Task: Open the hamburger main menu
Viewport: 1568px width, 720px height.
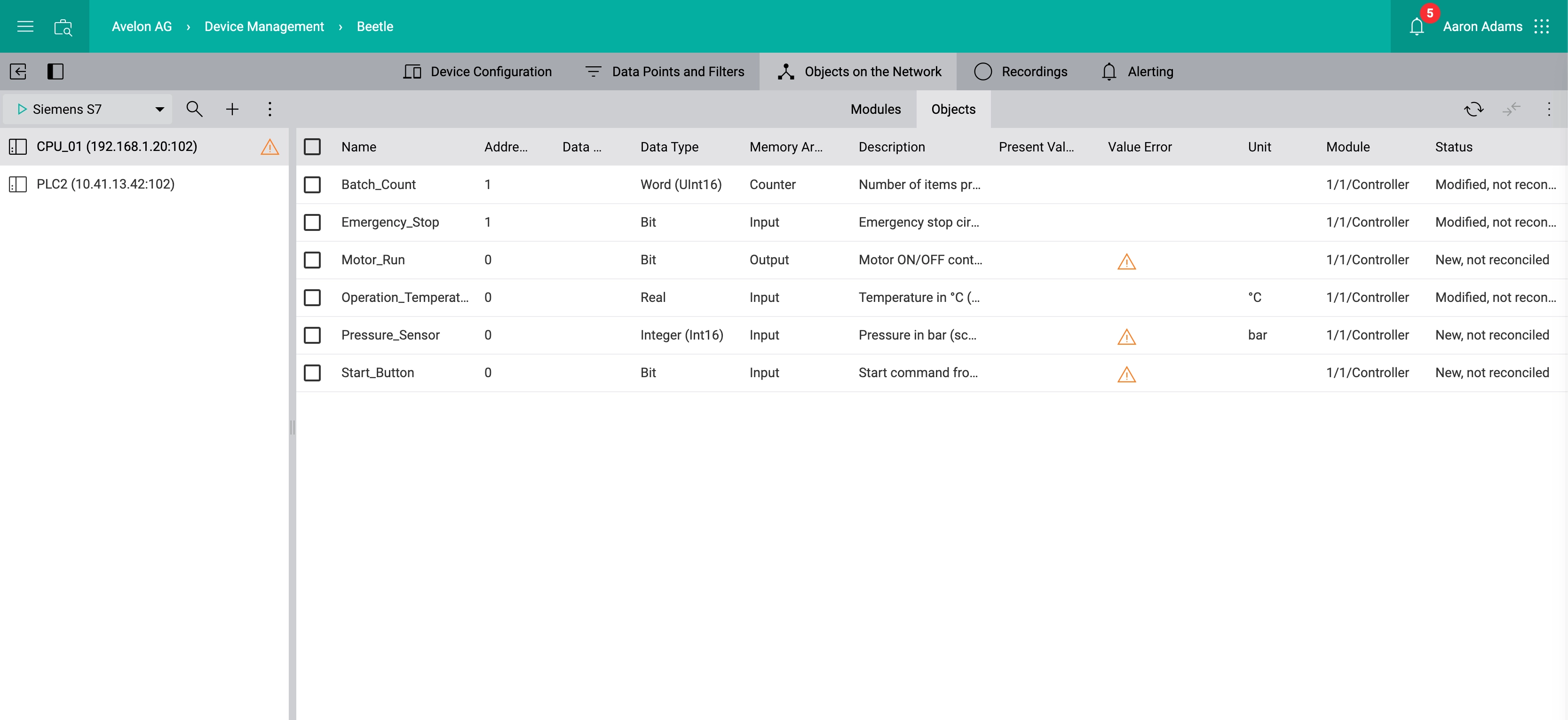Action: coord(25,26)
